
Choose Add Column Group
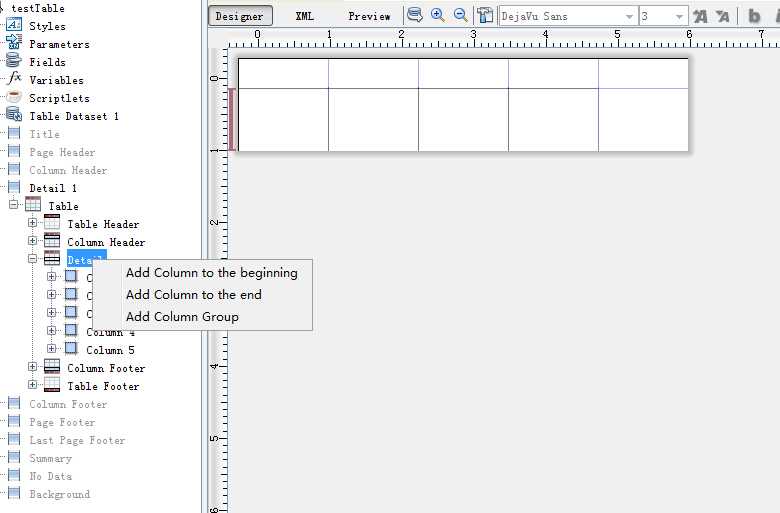(183, 316)
